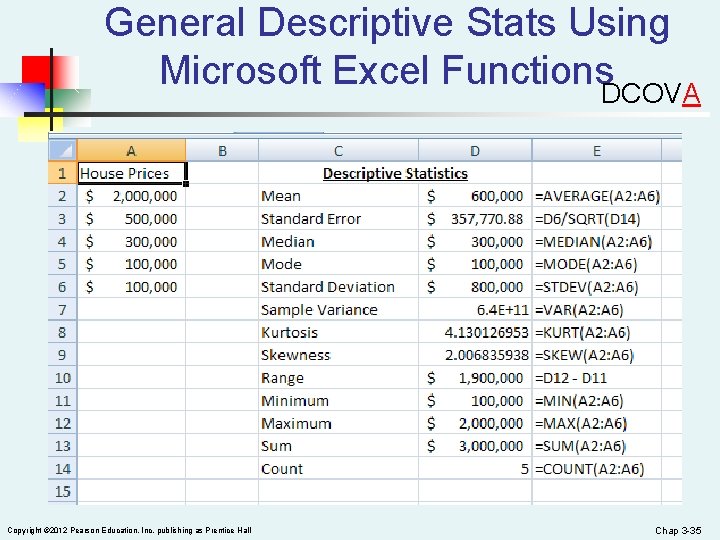Image resolution: width=720 pixels, height=540 pixels.
Task: Select column C header
Action: pos(338,151)
